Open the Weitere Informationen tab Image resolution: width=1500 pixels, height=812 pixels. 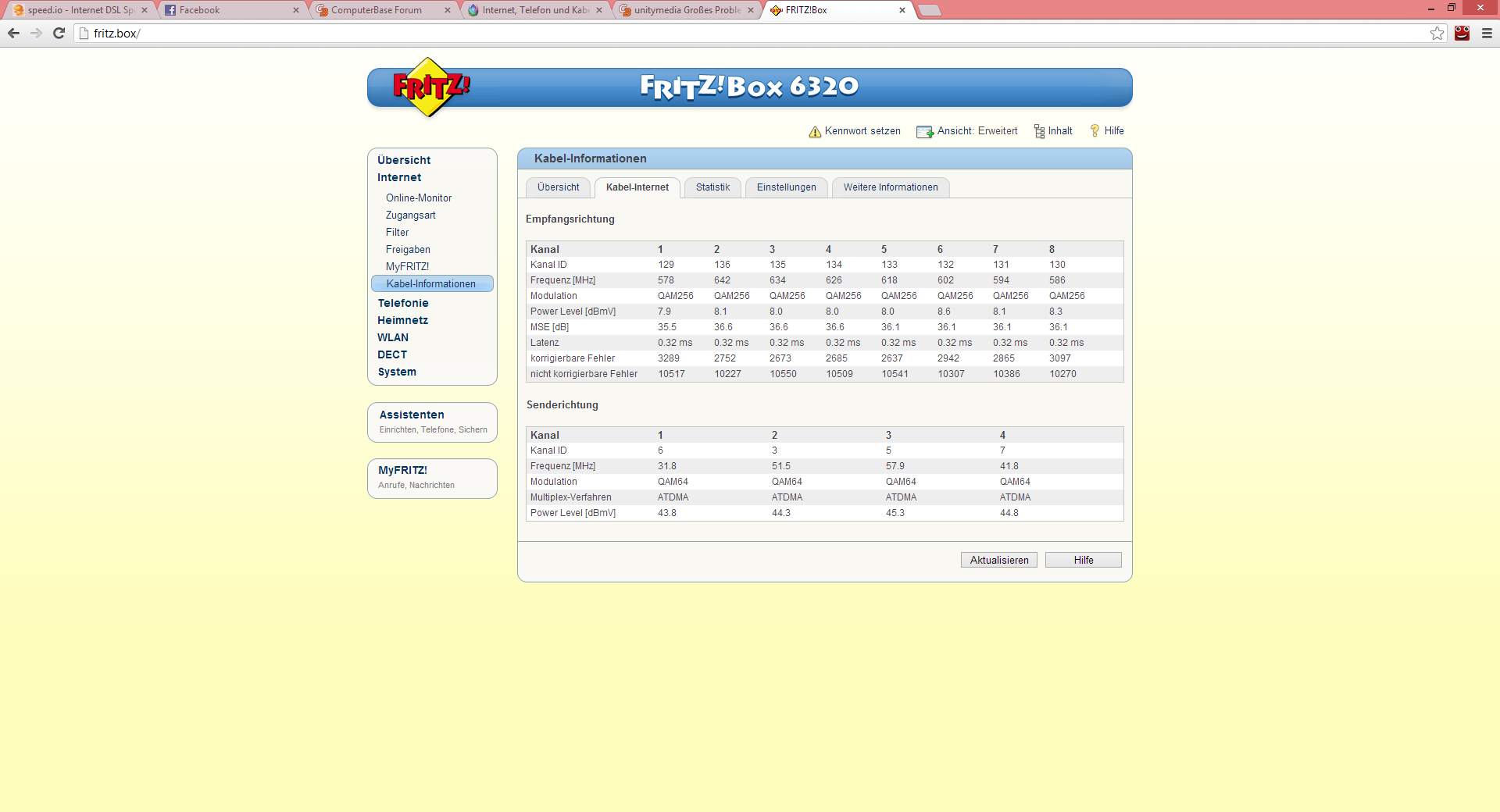click(891, 187)
